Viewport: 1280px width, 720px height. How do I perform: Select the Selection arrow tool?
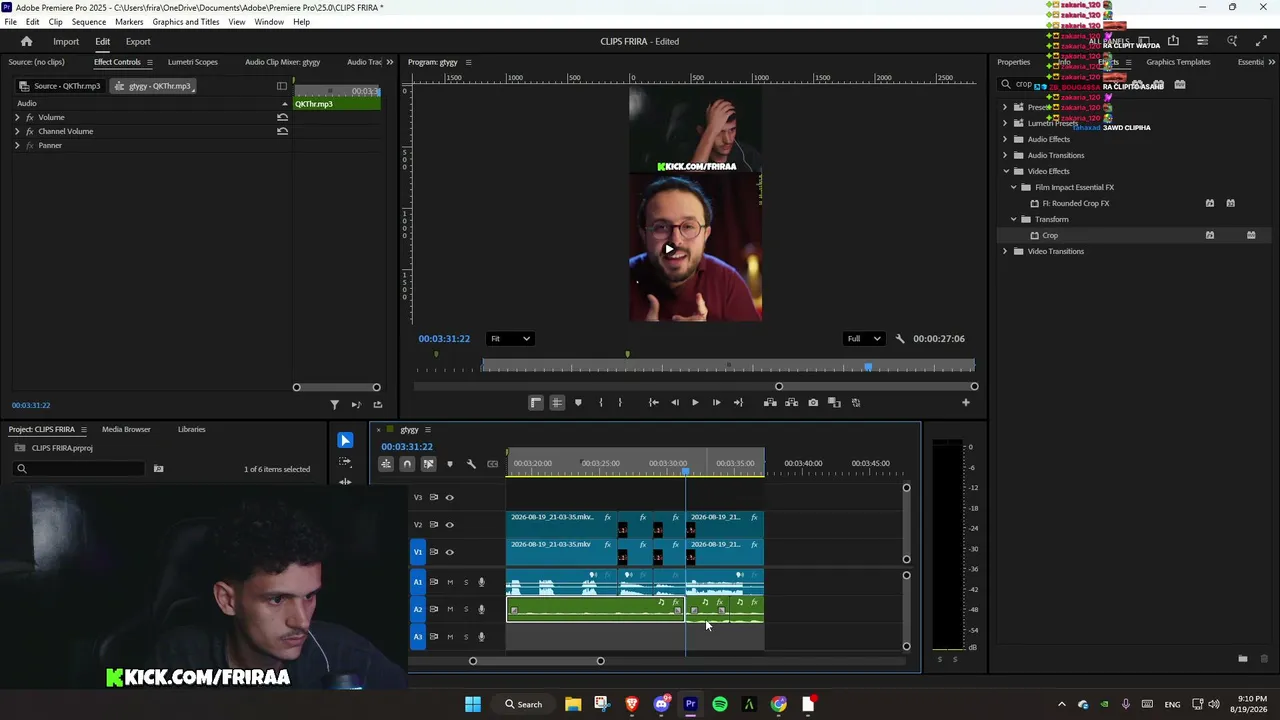click(345, 440)
